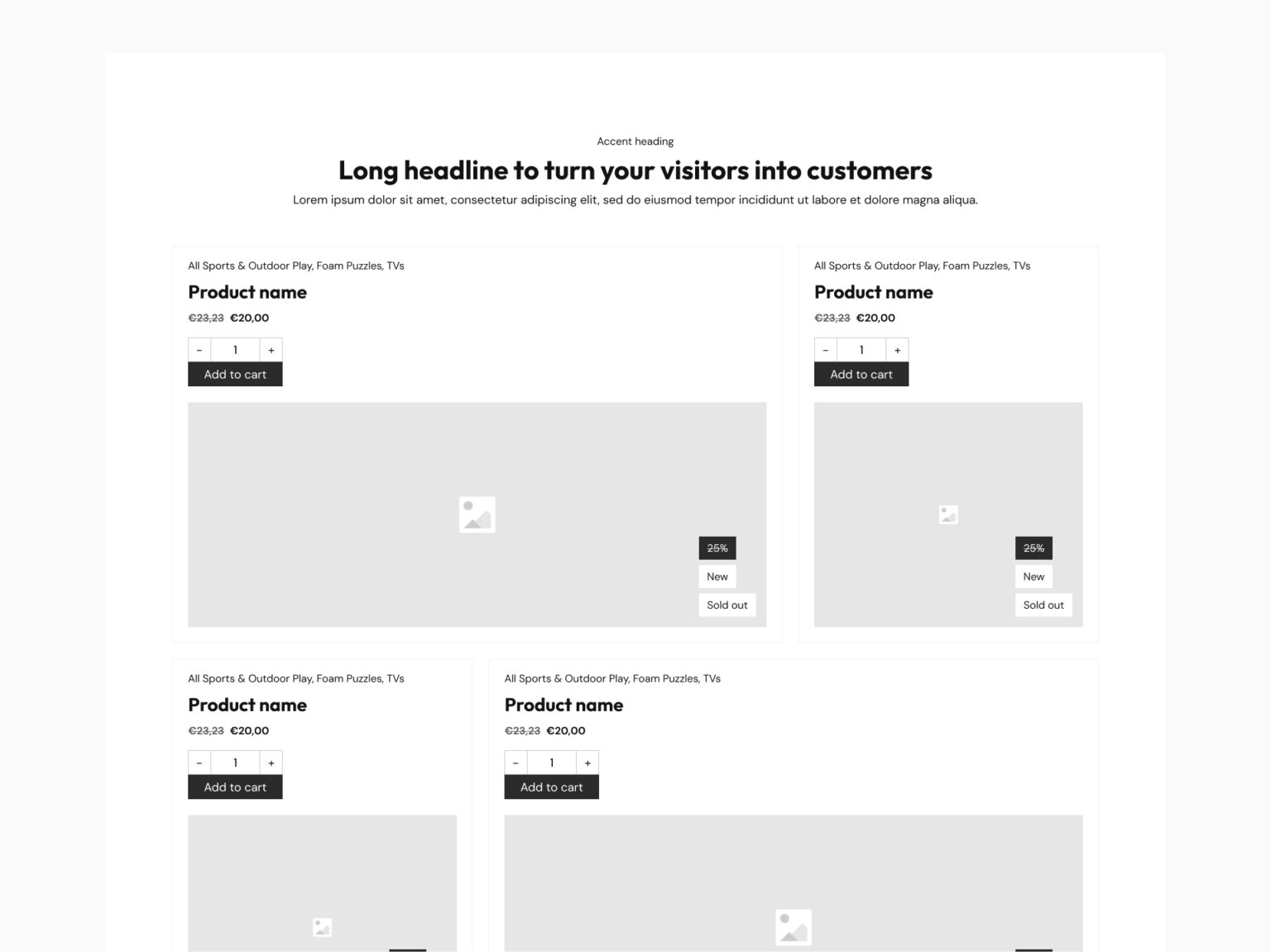The width and height of the screenshot is (1271, 952).
Task: Click the image placeholder icon in the bottom-left product card
Action: pyautogui.click(x=323, y=927)
